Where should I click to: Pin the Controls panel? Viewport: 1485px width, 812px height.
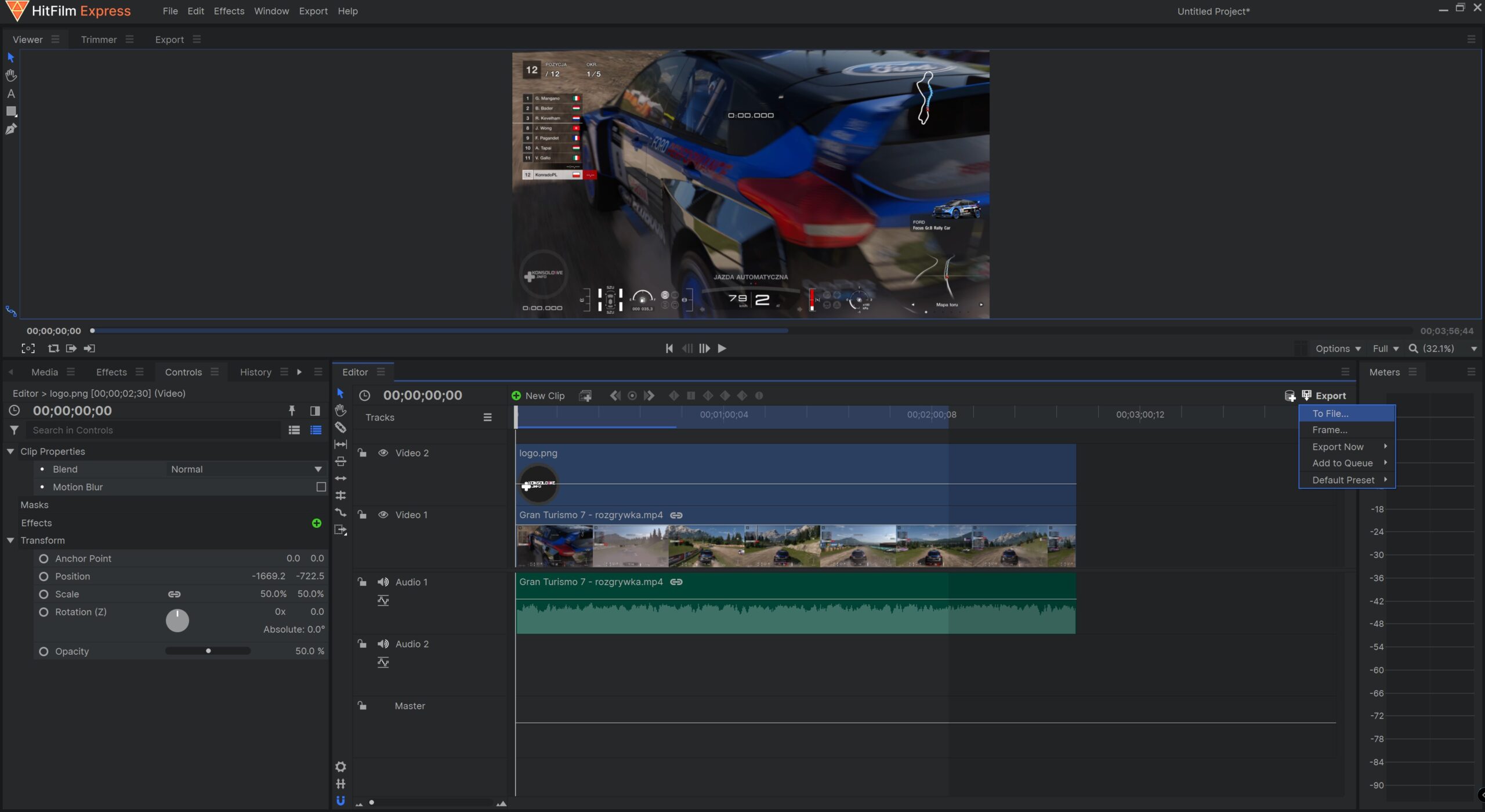click(292, 411)
